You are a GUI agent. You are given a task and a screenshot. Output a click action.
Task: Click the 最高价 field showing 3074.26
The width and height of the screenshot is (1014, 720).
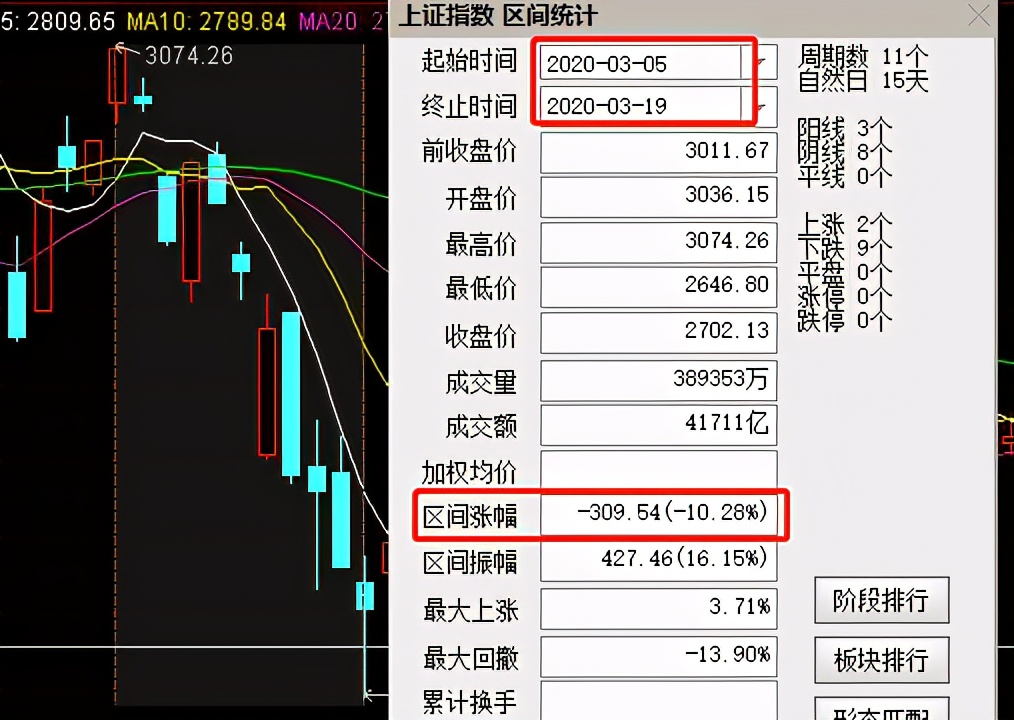click(657, 242)
